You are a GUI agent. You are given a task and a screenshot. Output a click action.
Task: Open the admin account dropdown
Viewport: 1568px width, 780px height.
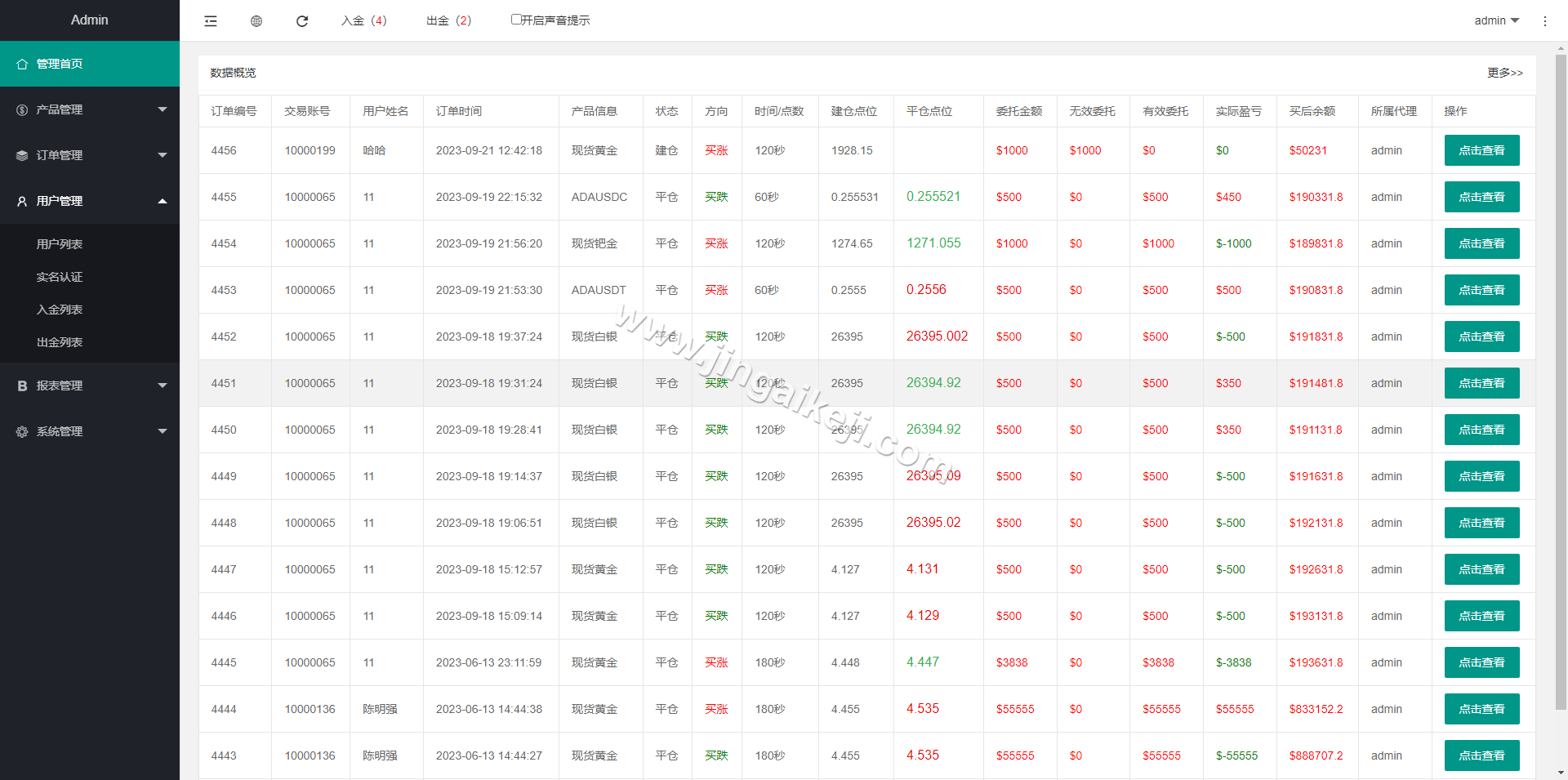point(1496,20)
